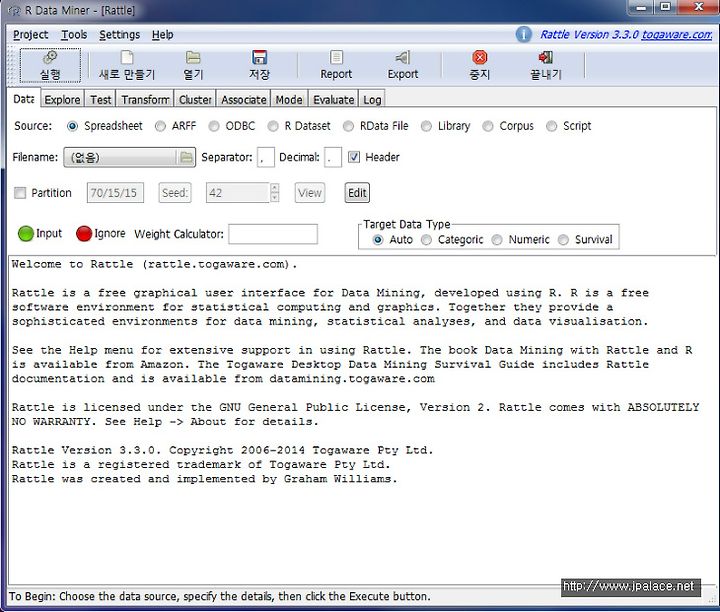Screen dimensions: 720x612
Task: Enable the Partition checkbox
Action: [x=20, y=193]
